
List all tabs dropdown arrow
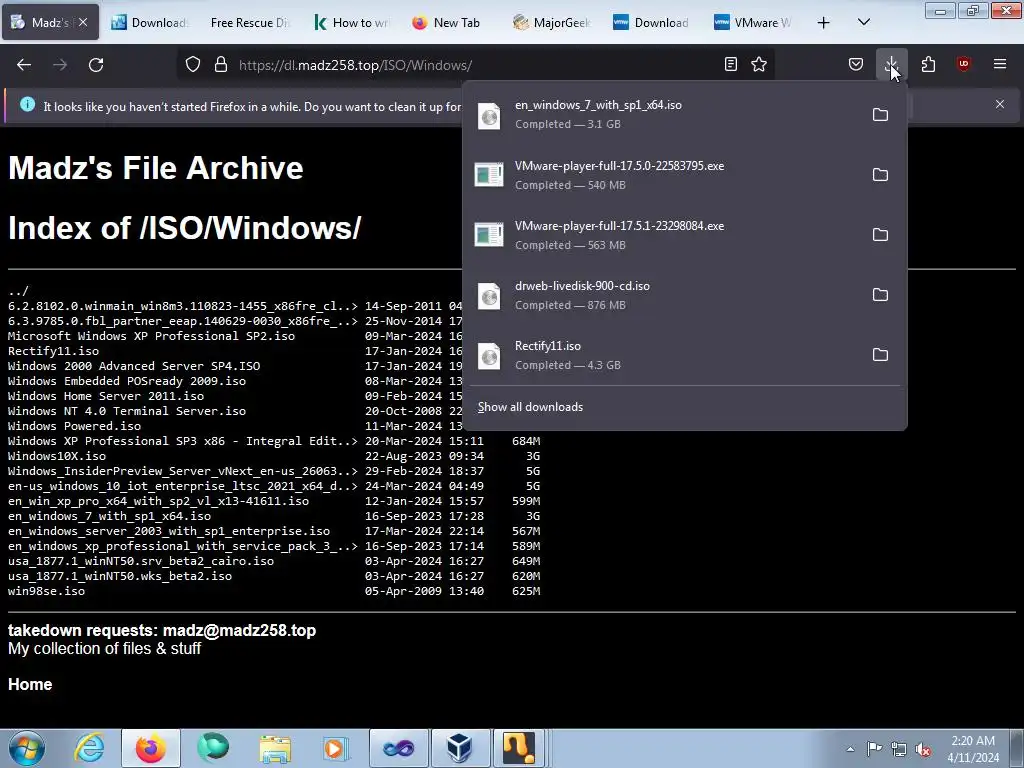tap(863, 23)
